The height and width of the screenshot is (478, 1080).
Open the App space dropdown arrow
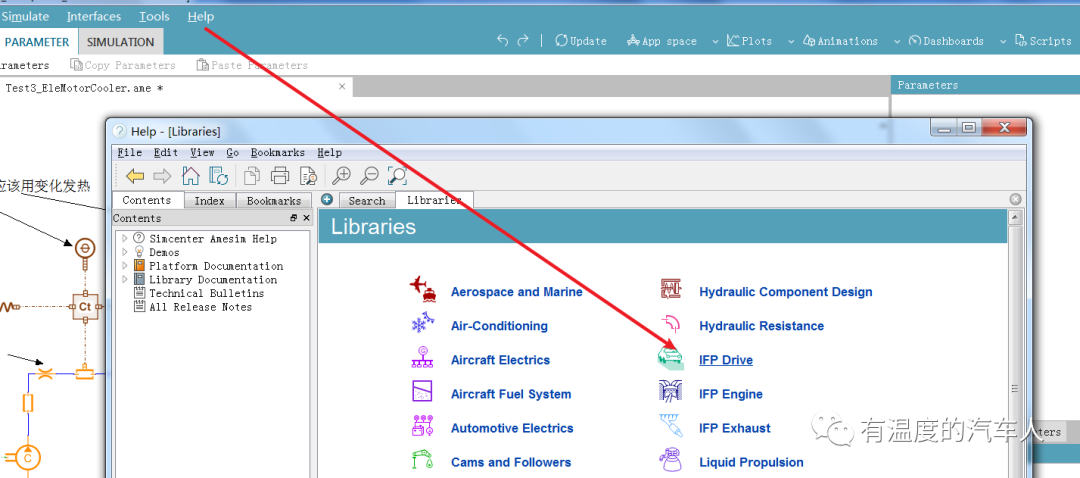(x=715, y=41)
